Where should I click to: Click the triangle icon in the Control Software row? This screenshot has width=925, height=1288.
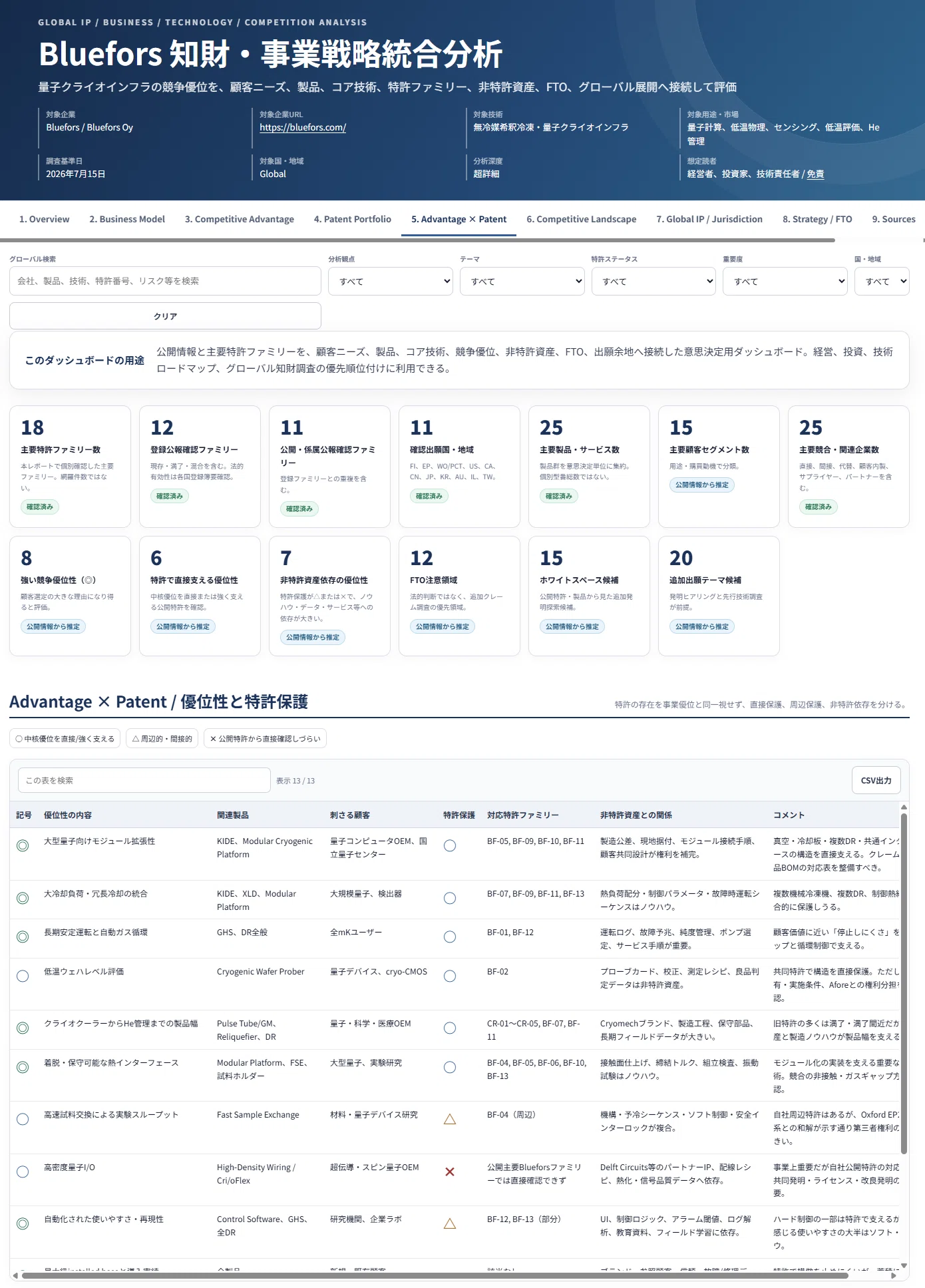(450, 1223)
